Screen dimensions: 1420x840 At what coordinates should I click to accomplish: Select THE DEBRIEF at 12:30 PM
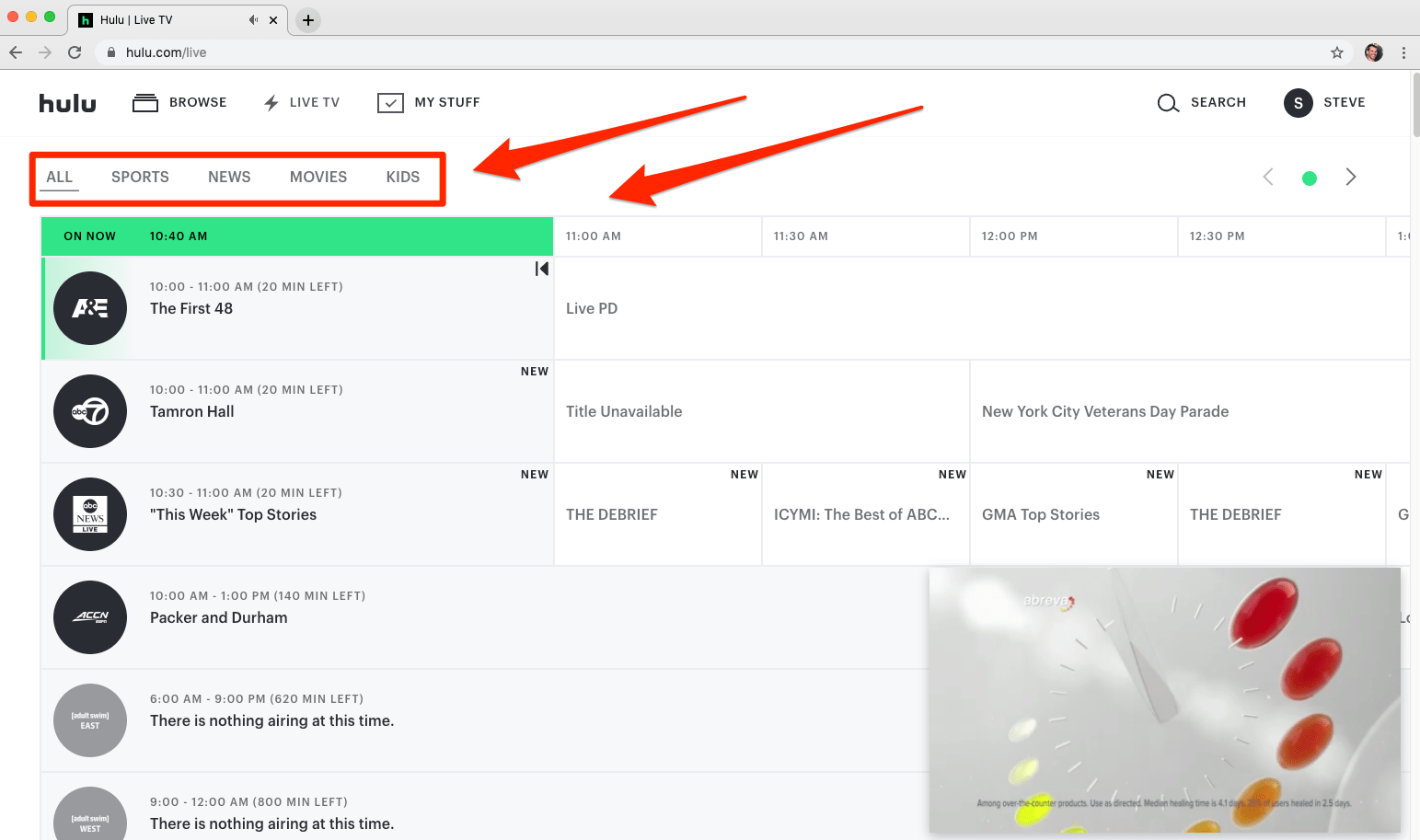coord(1282,514)
